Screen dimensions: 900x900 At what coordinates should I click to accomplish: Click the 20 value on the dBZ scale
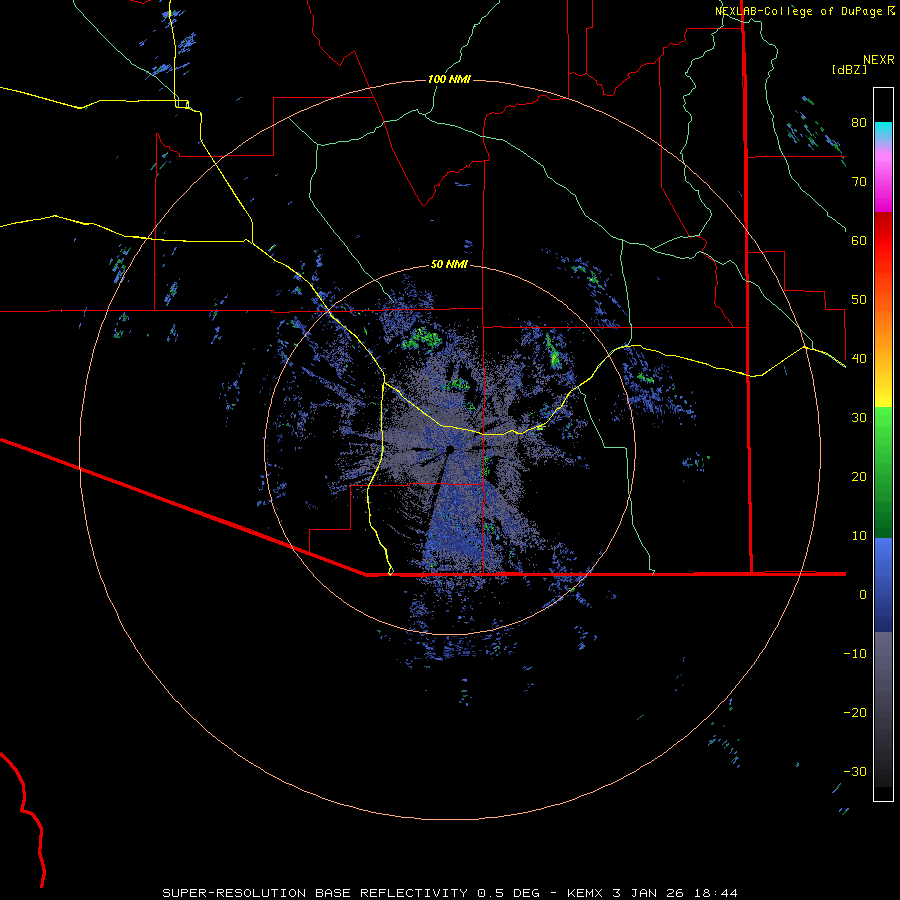859,477
